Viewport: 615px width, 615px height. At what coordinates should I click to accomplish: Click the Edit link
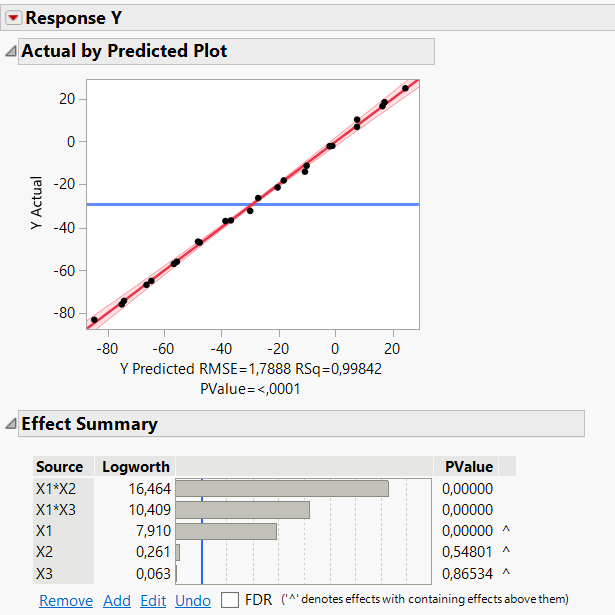point(153,601)
